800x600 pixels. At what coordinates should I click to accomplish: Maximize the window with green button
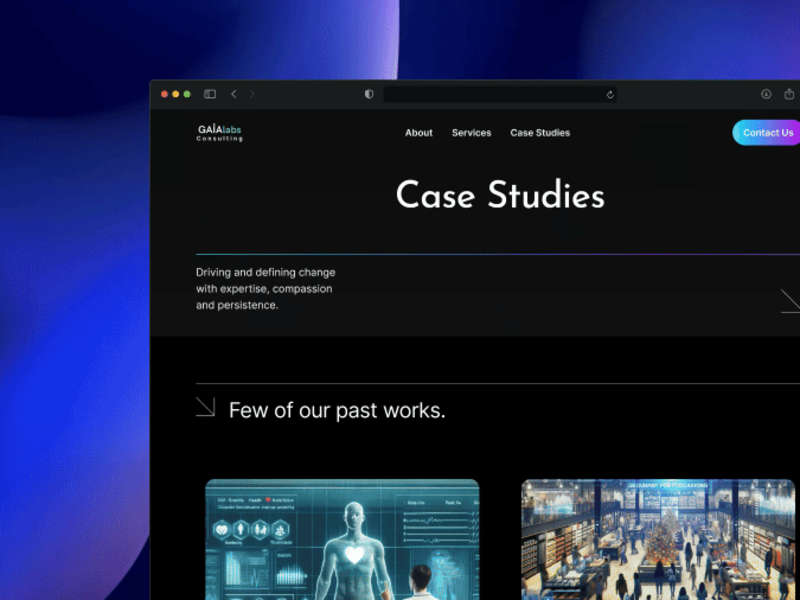pos(187,94)
